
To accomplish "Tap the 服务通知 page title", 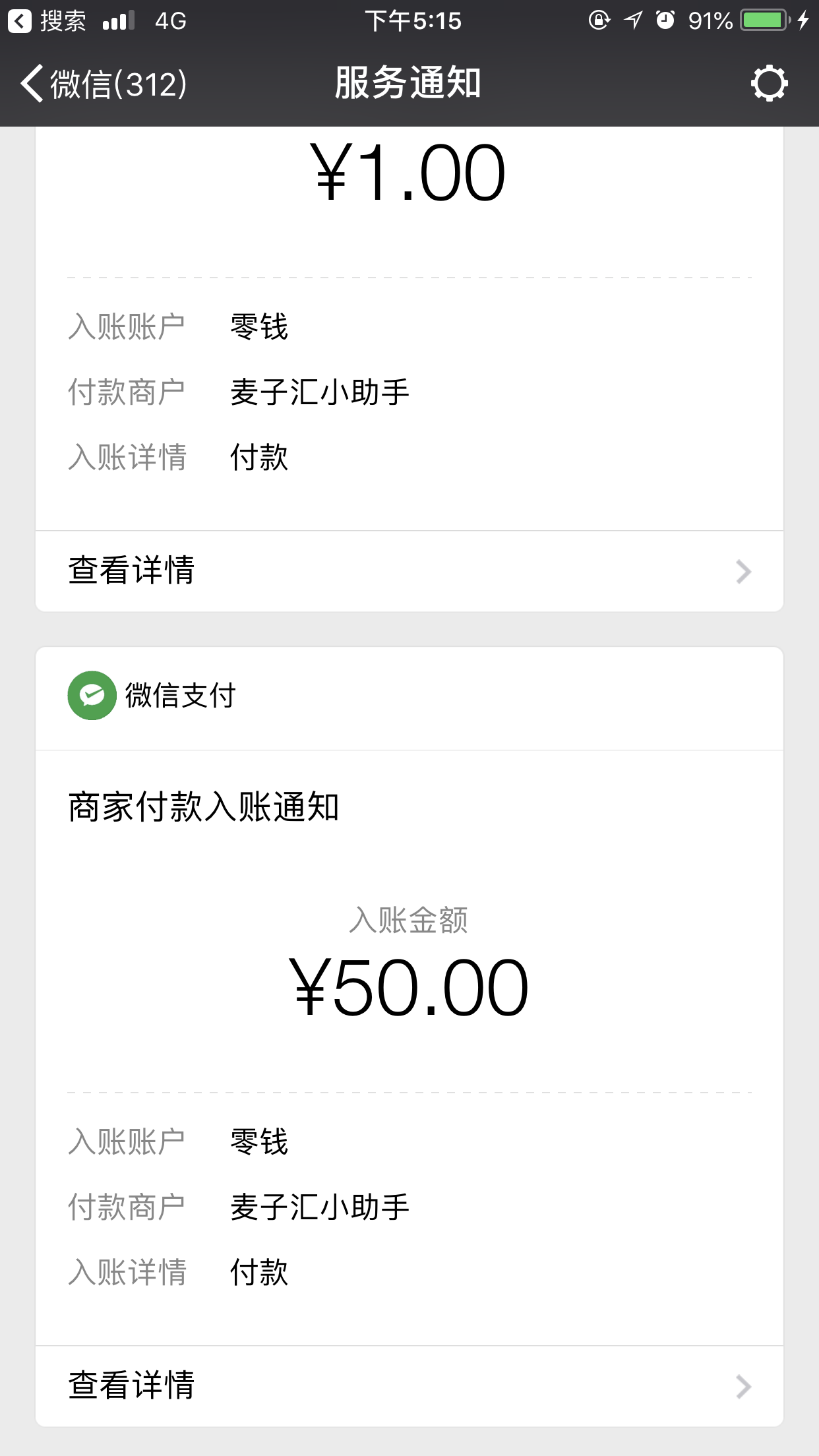I will point(408,83).
